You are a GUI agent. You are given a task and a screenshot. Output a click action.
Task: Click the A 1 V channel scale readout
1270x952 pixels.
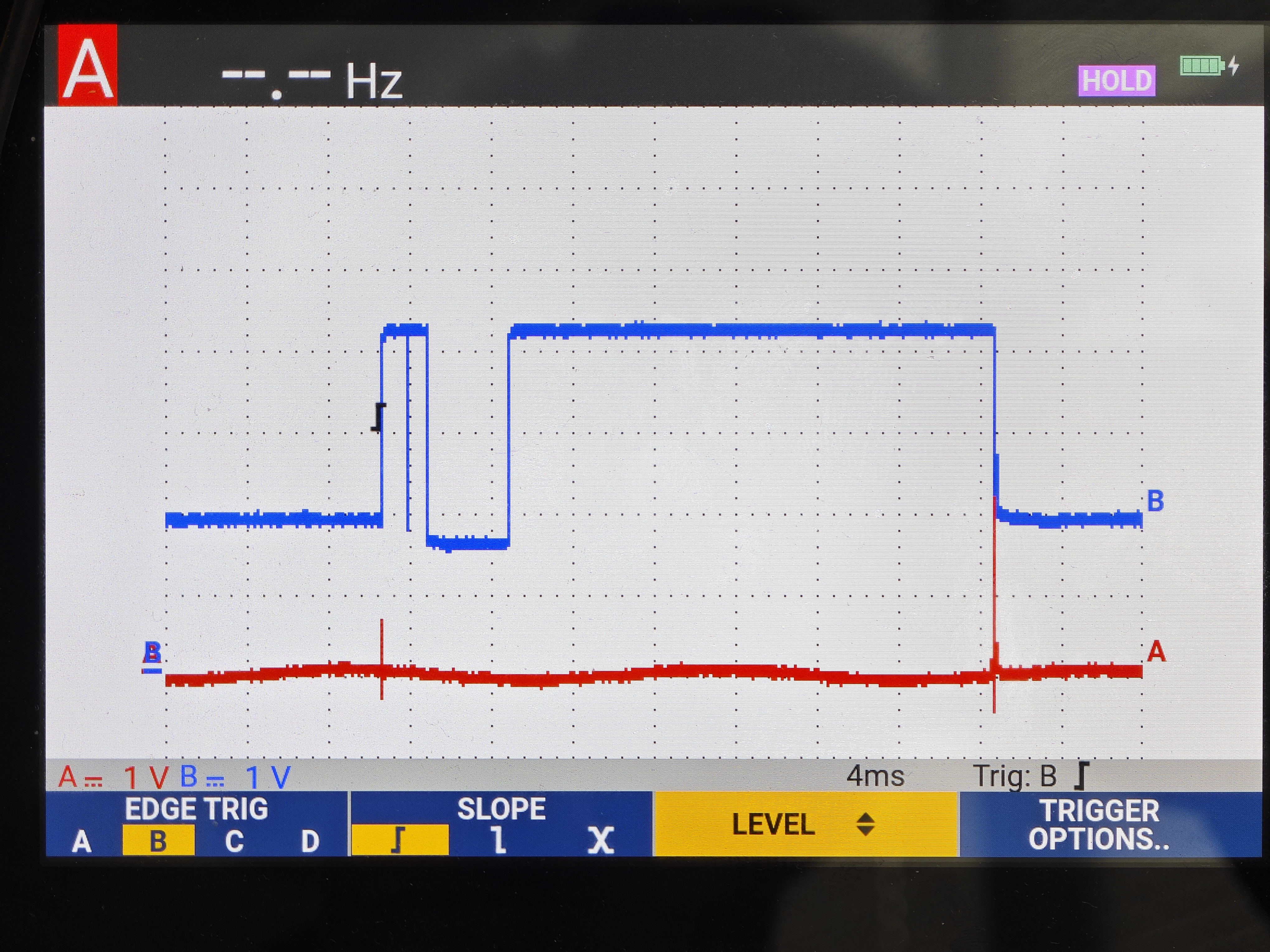coord(113,777)
